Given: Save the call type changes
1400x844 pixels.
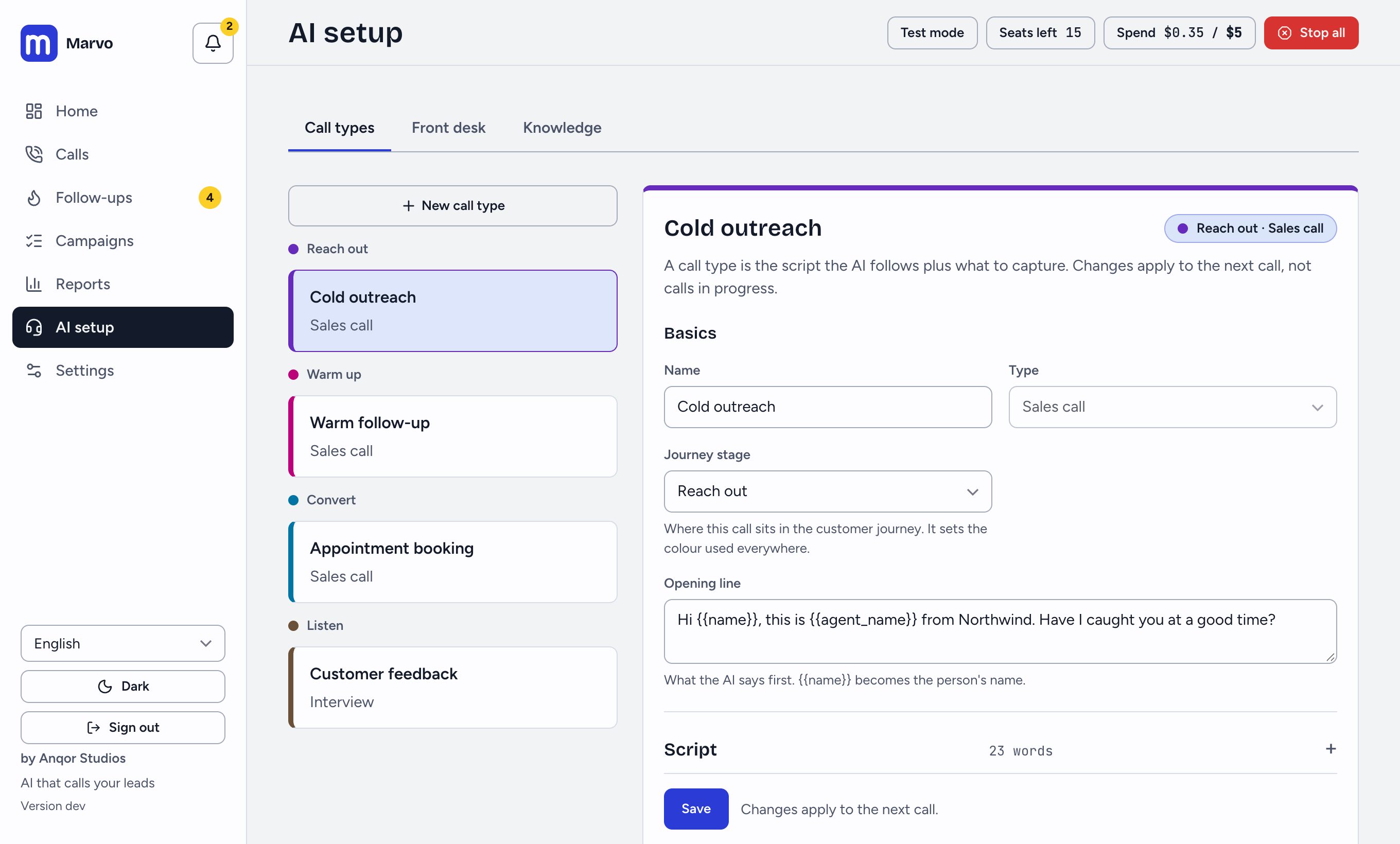Looking at the screenshot, I should pyautogui.click(x=696, y=809).
